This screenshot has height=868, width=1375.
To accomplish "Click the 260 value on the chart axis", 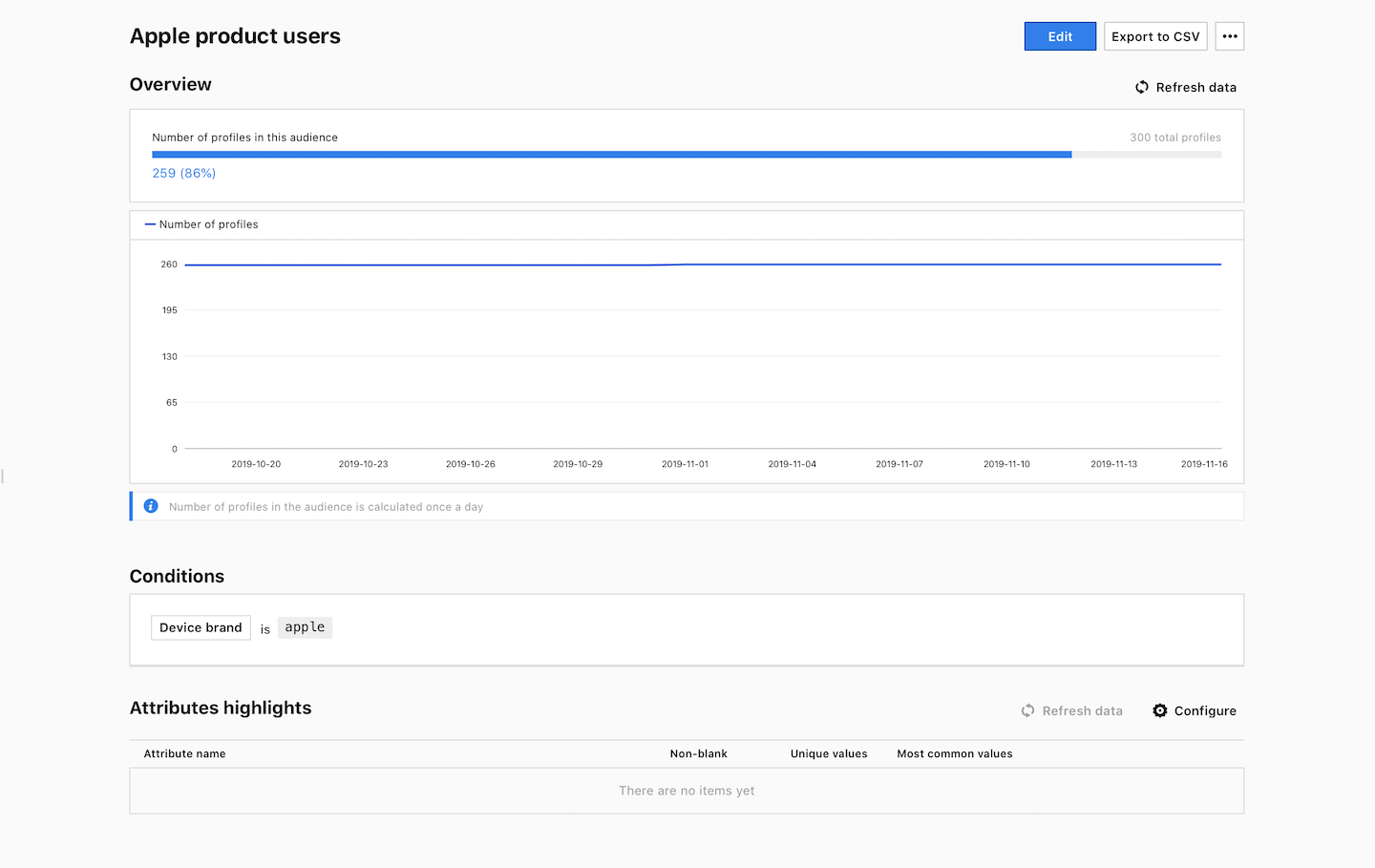I will coord(169,265).
